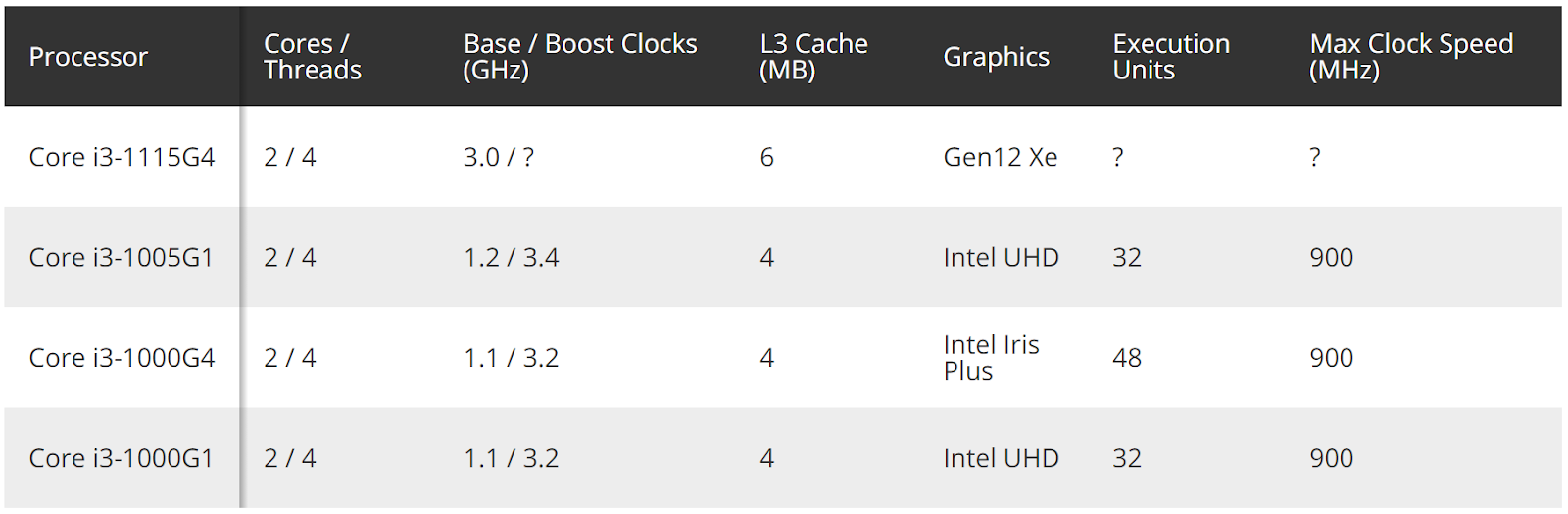Click the Gen12 Xe graphics cell

pos(1000,157)
